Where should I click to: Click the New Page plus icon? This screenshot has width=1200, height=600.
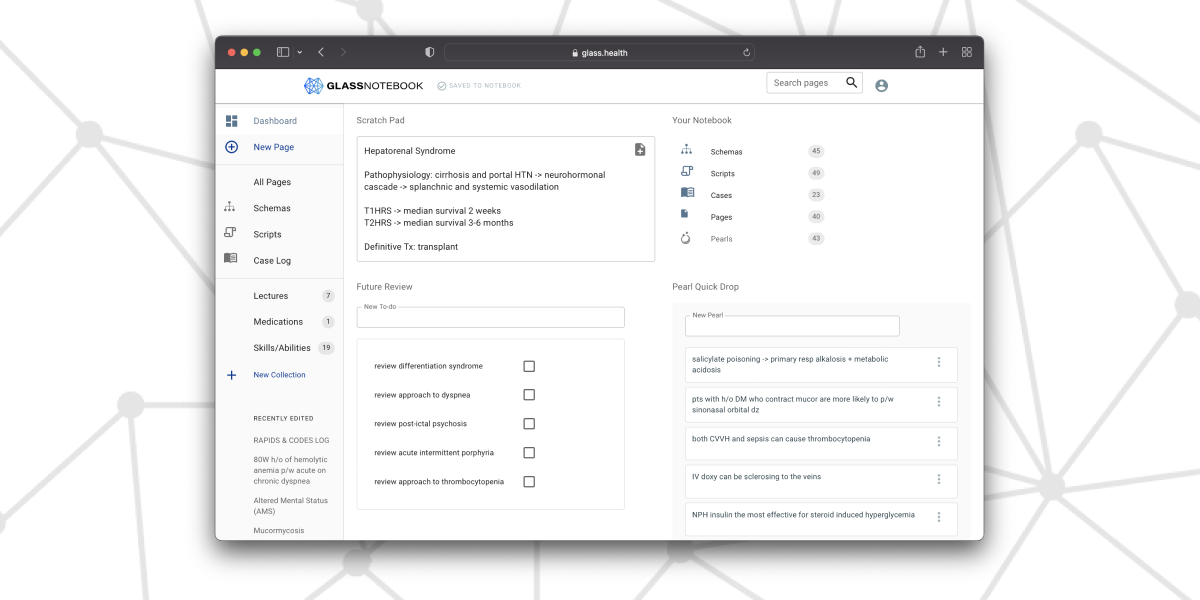(232, 147)
